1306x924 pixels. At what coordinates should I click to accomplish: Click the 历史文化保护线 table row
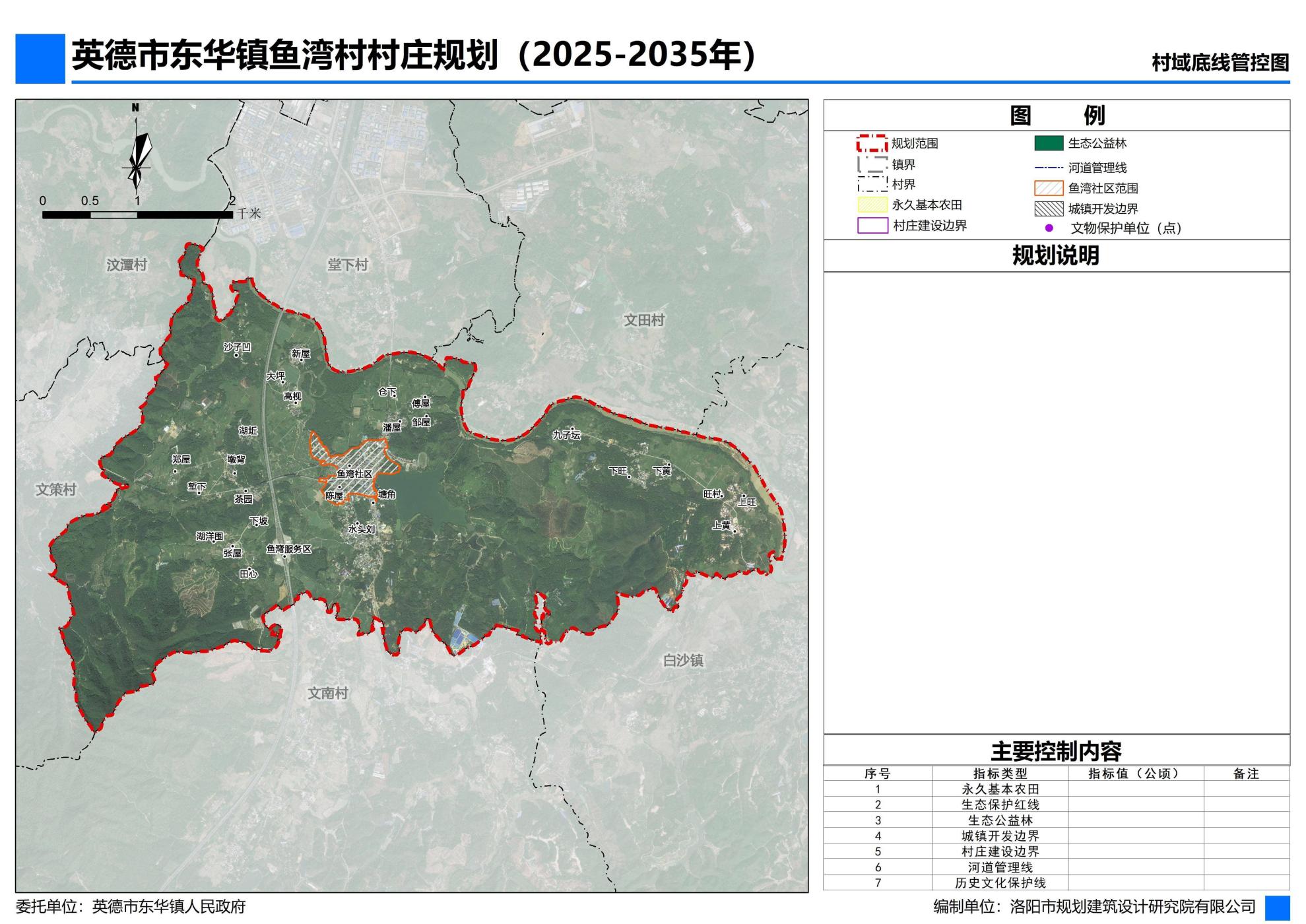click(x=999, y=883)
